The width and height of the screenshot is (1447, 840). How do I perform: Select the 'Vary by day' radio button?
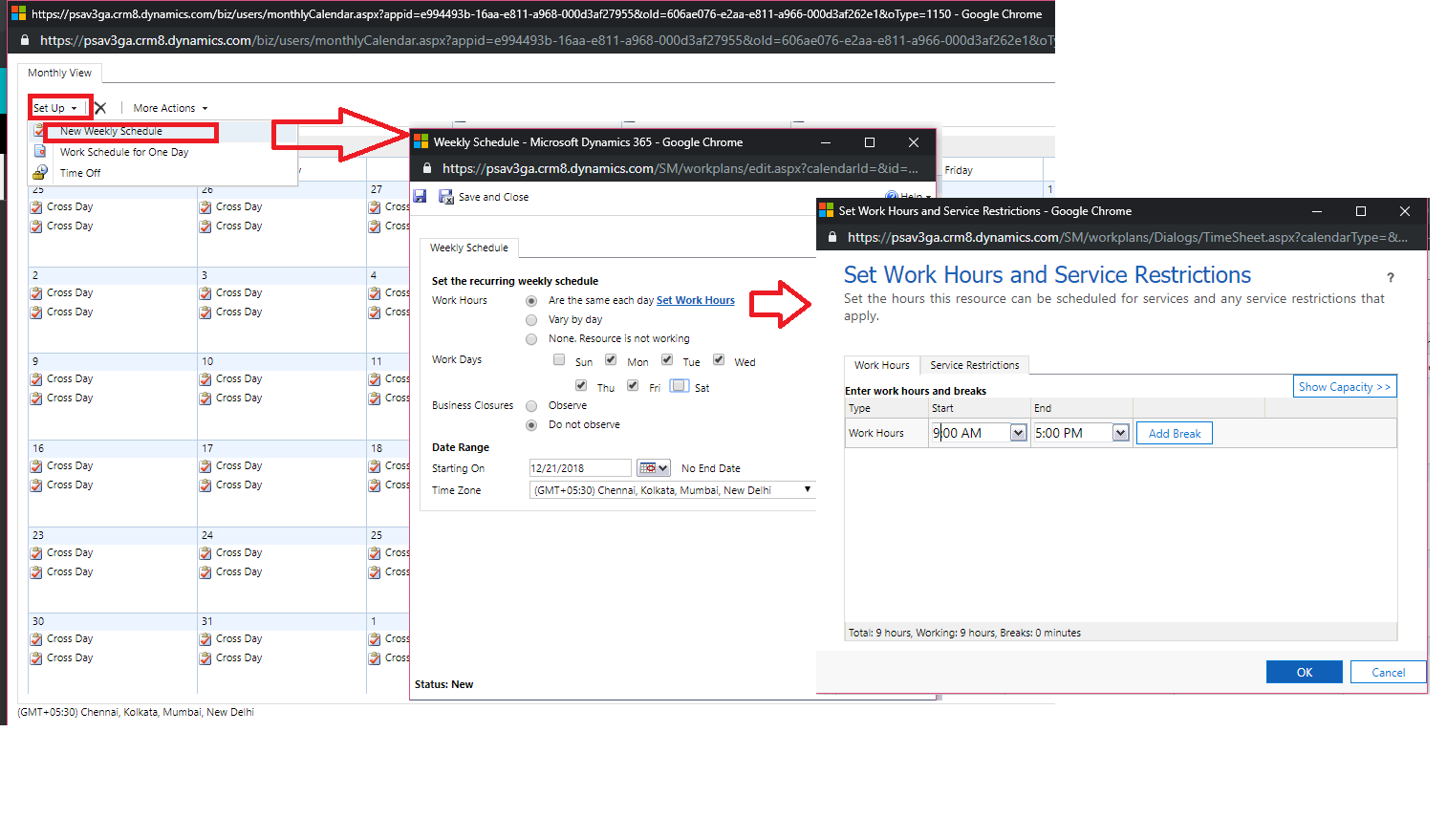point(531,319)
